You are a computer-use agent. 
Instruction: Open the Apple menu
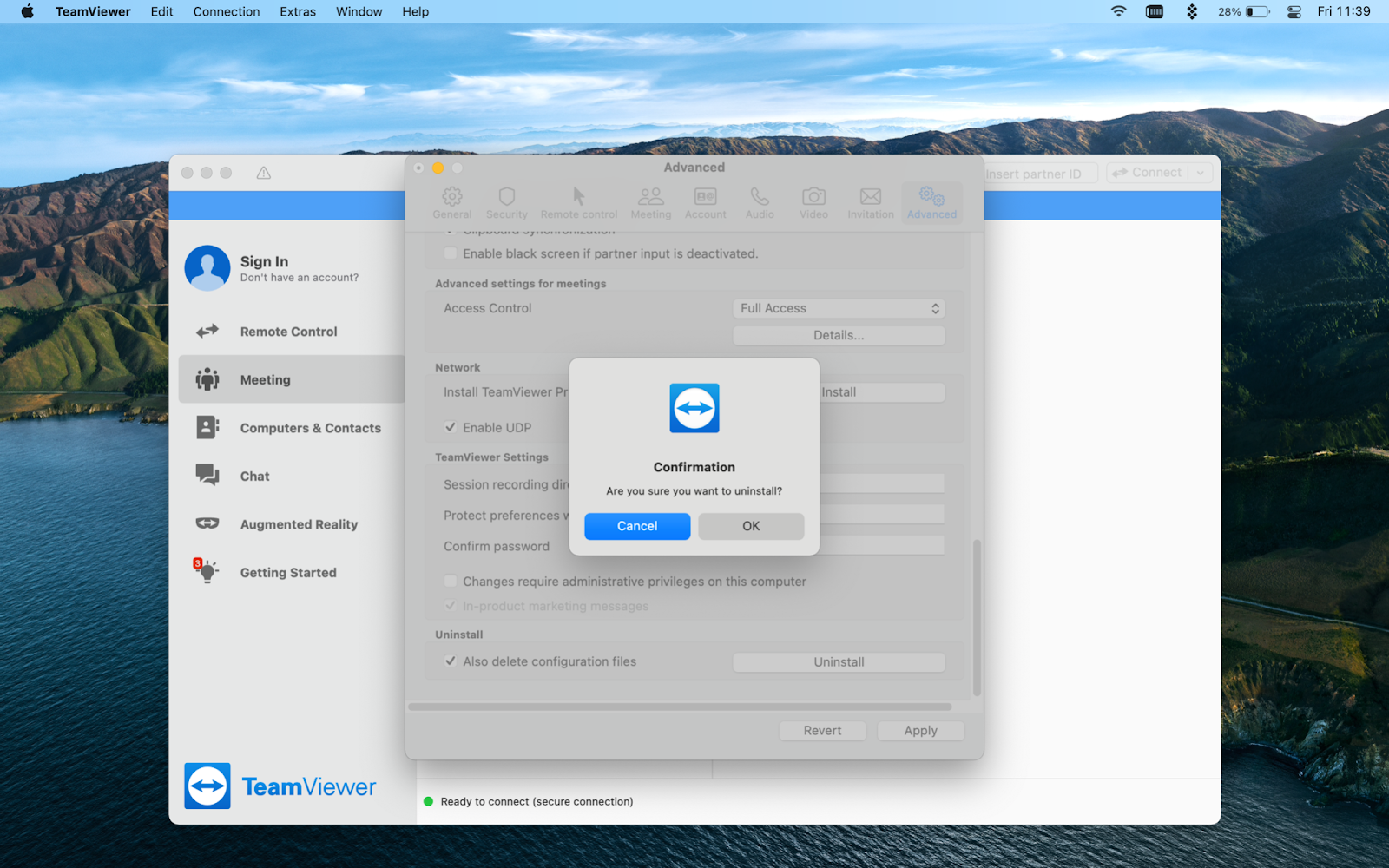tap(28, 11)
